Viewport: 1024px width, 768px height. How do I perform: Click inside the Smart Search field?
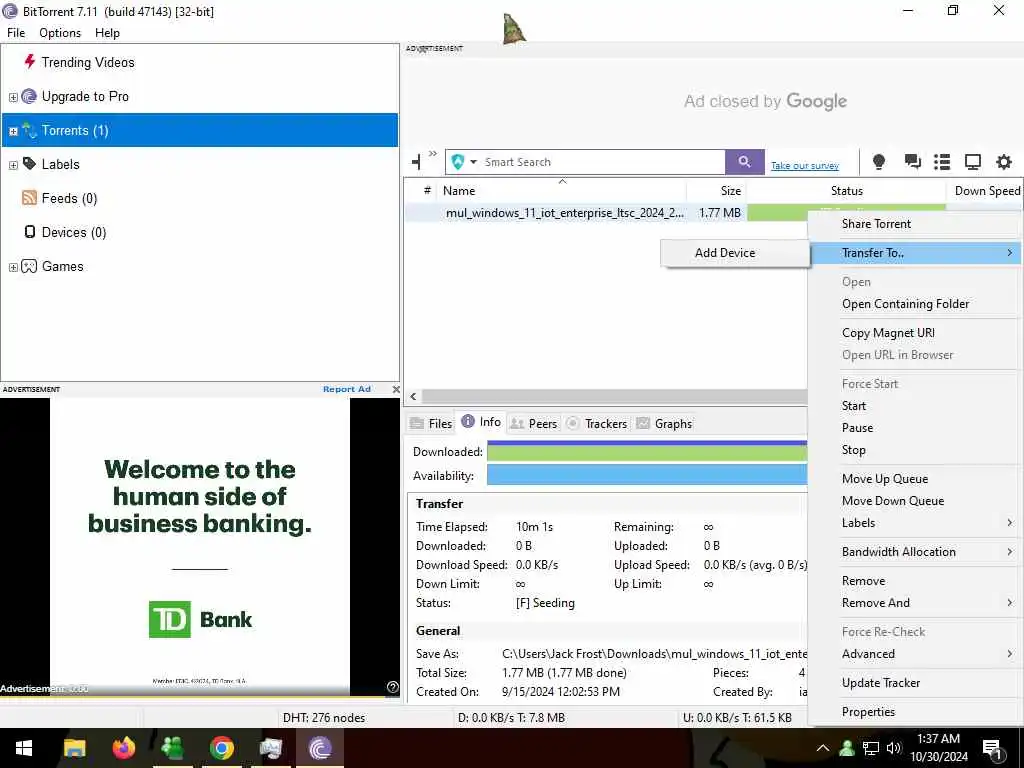pyautogui.click(x=601, y=161)
